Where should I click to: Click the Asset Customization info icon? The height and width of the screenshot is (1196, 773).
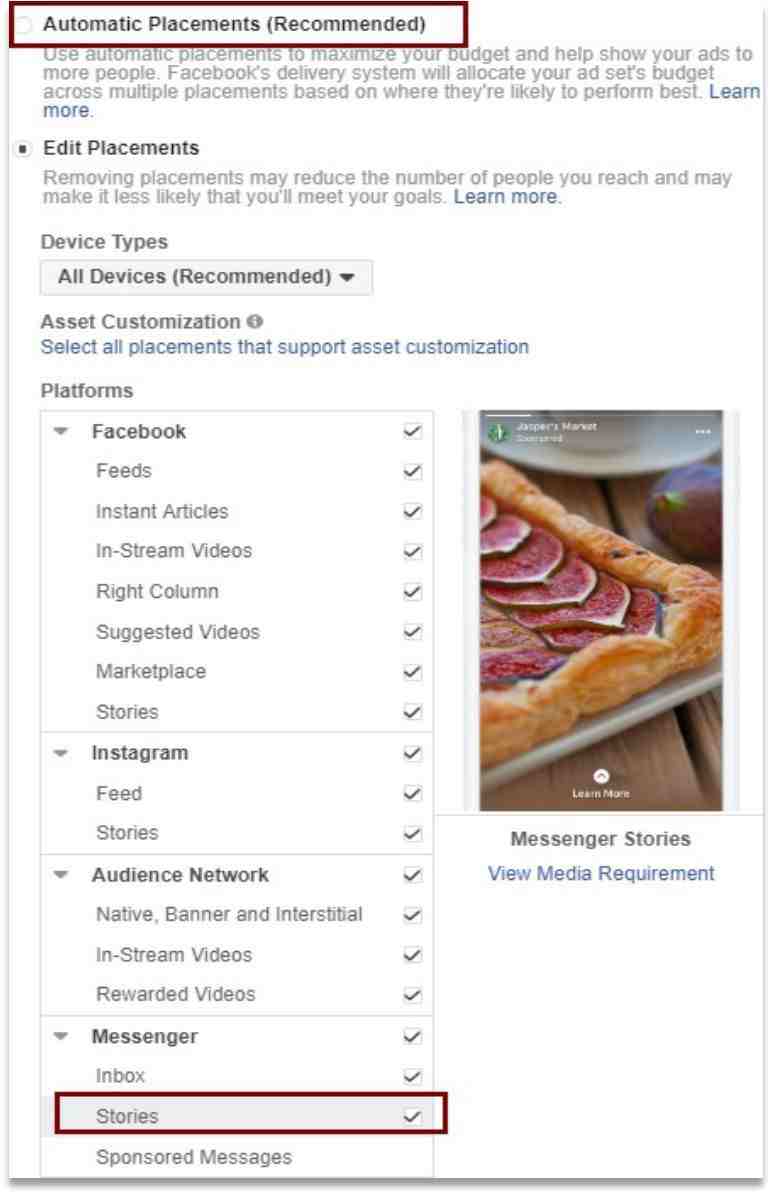tap(256, 322)
